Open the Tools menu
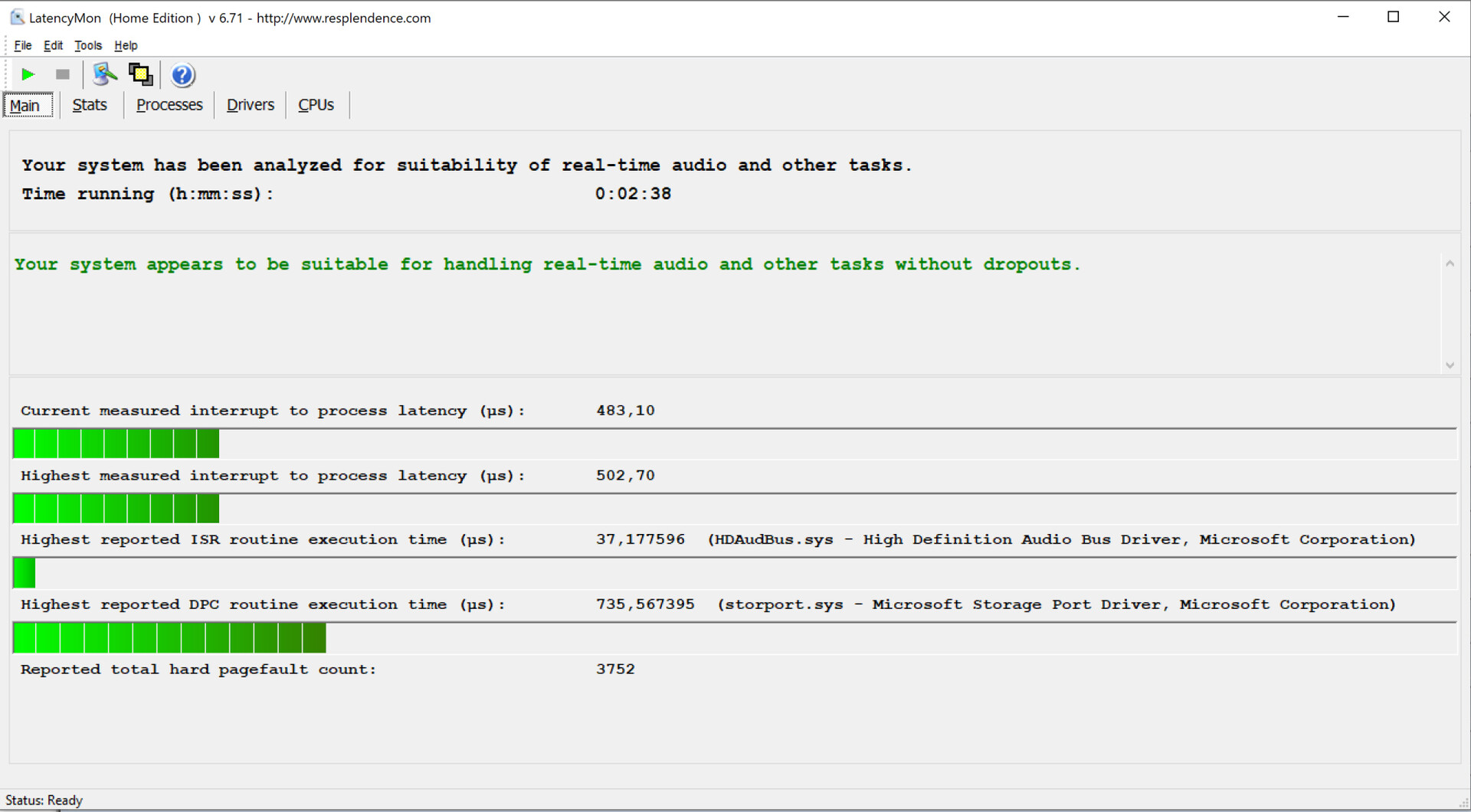Viewport: 1471px width, 812px height. click(x=88, y=45)
